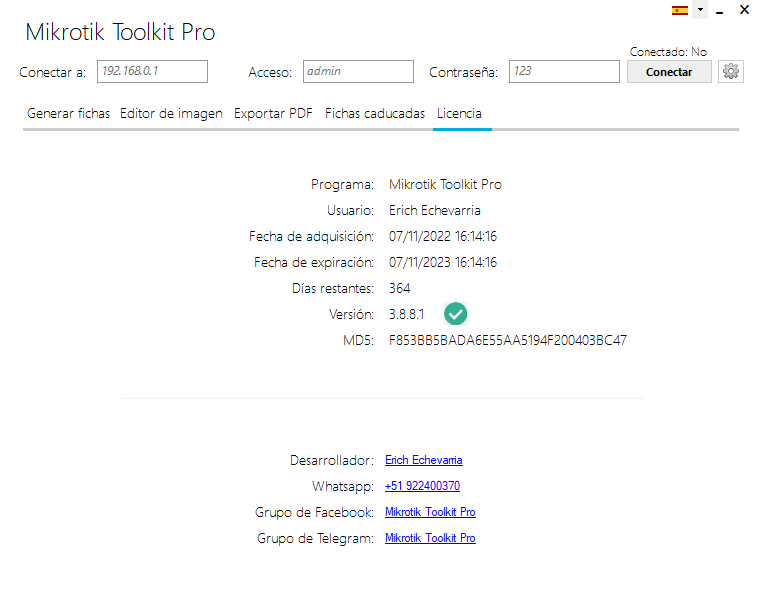Click the Días restantes value 364
This screenshot has height=593, width=762.
[x=399, y=288]
